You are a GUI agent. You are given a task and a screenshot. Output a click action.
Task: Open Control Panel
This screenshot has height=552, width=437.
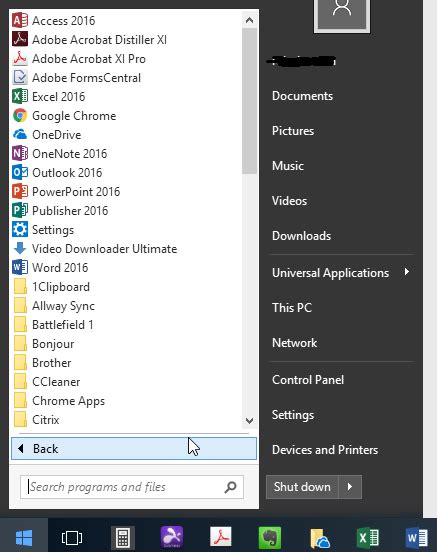coord(308,380)
